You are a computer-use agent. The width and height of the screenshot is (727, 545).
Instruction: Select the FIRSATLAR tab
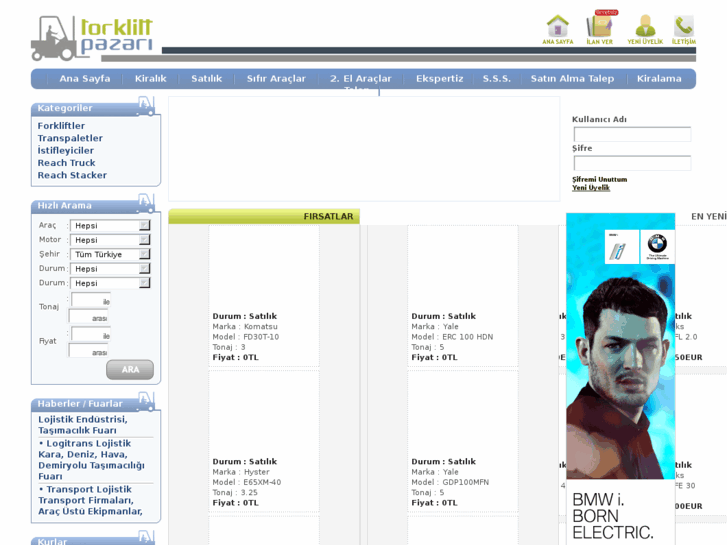point(264,216)
